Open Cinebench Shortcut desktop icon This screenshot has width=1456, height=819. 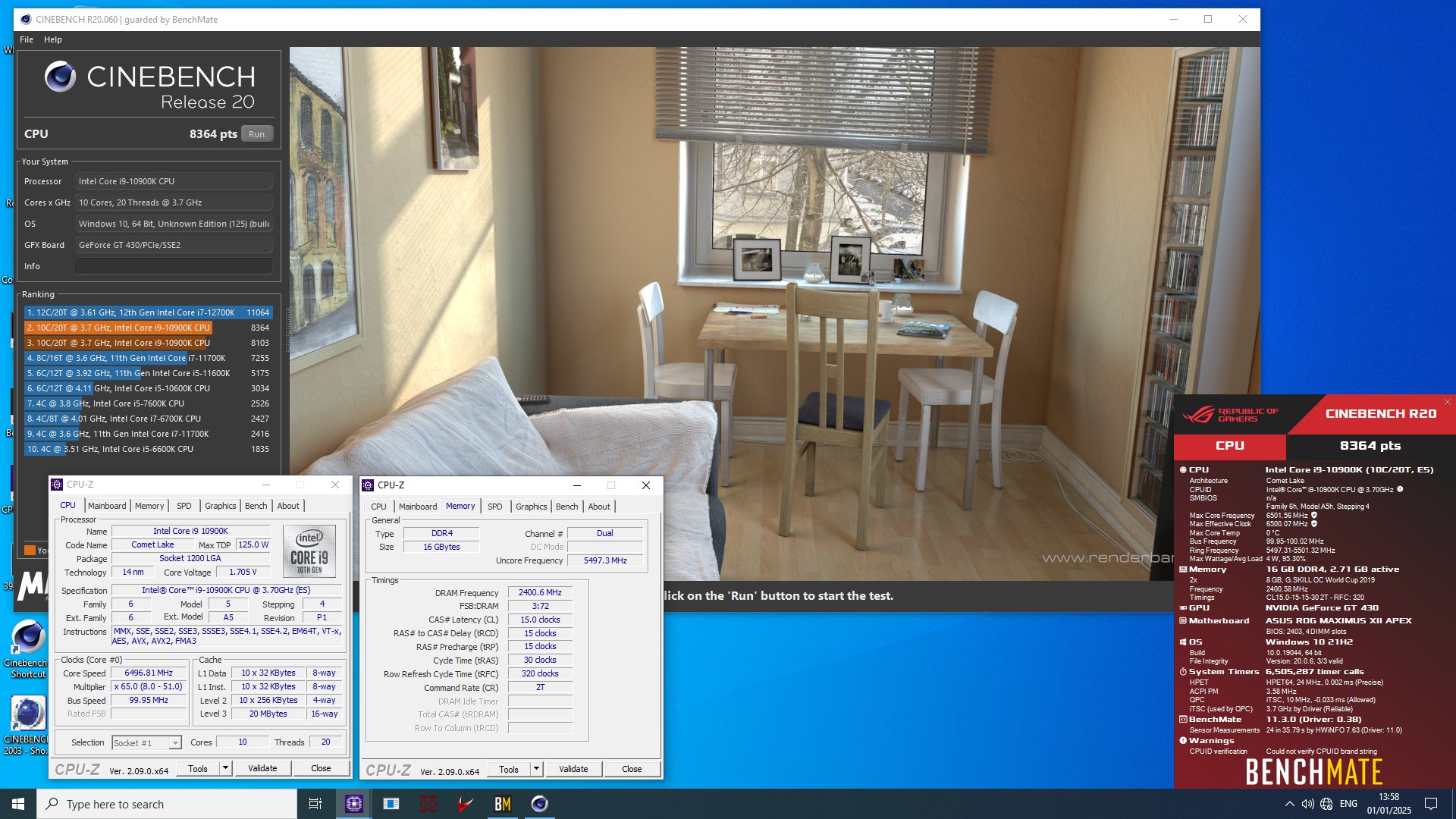[28, 649]
